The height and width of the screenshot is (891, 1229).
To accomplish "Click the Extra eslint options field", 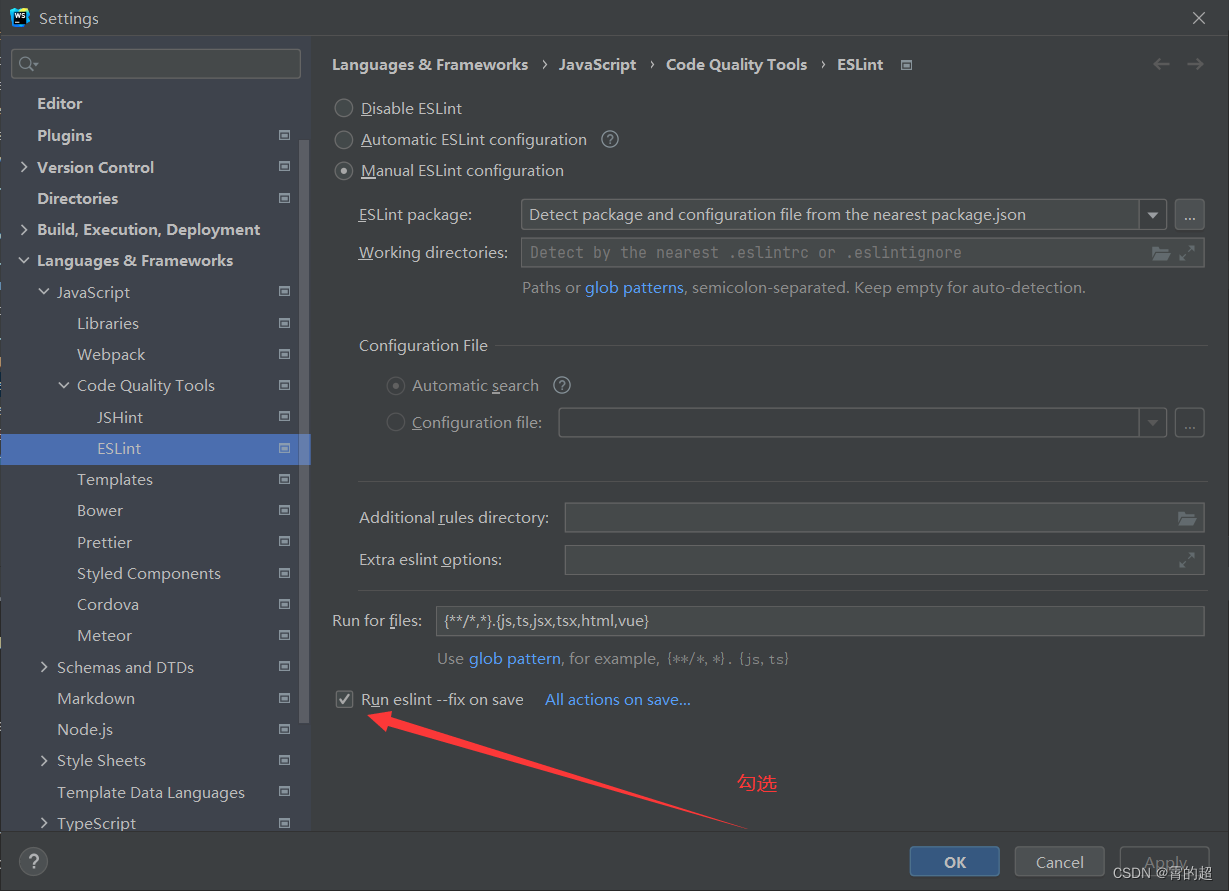I will 884,560.
